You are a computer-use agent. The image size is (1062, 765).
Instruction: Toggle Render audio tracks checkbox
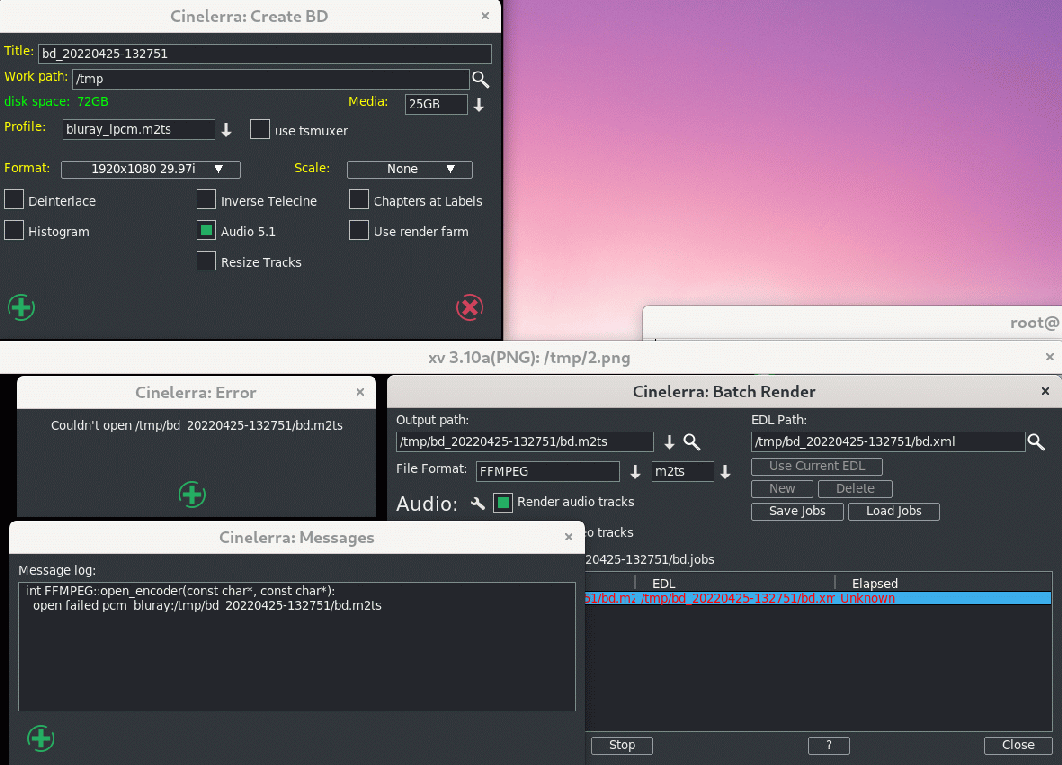tap(503, 503)
